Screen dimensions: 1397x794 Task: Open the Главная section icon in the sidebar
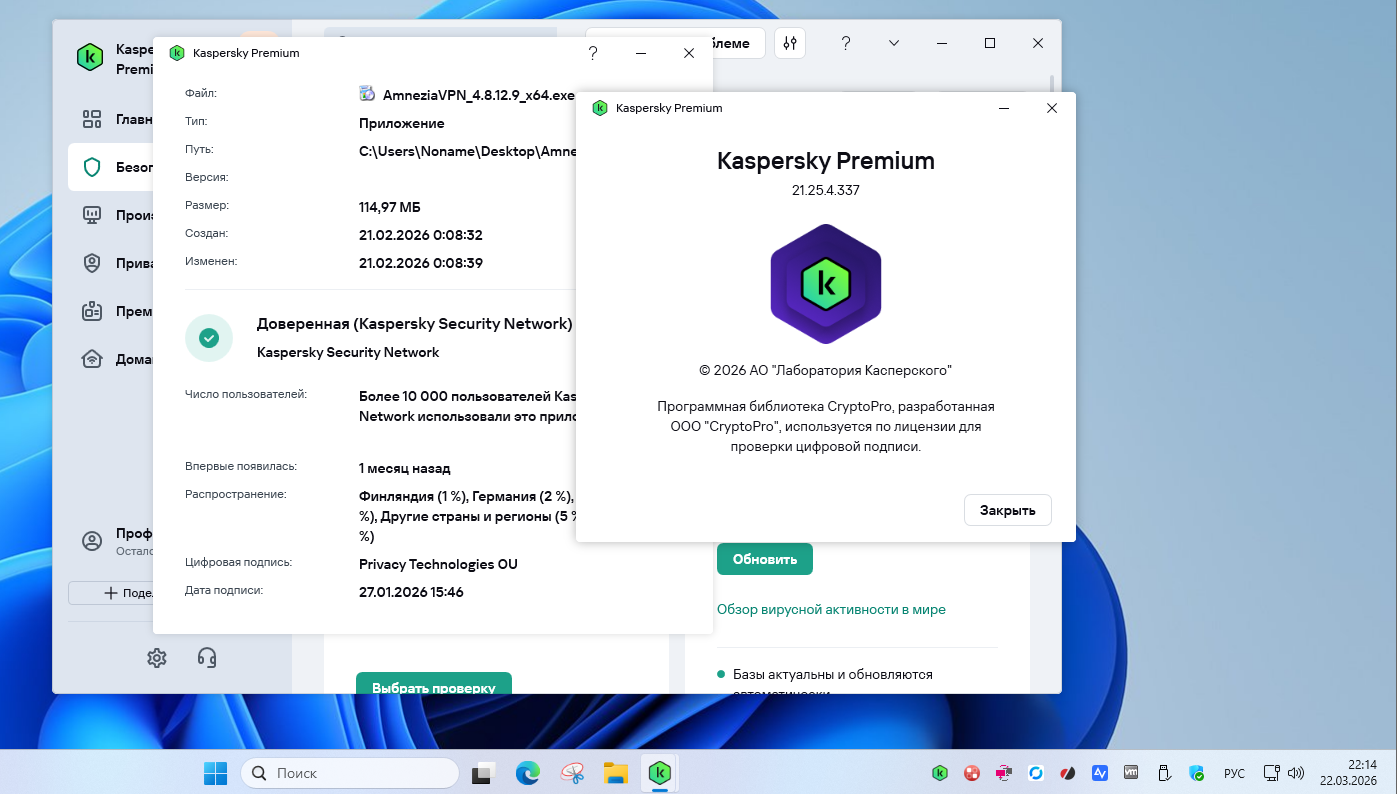click(92, 120)
